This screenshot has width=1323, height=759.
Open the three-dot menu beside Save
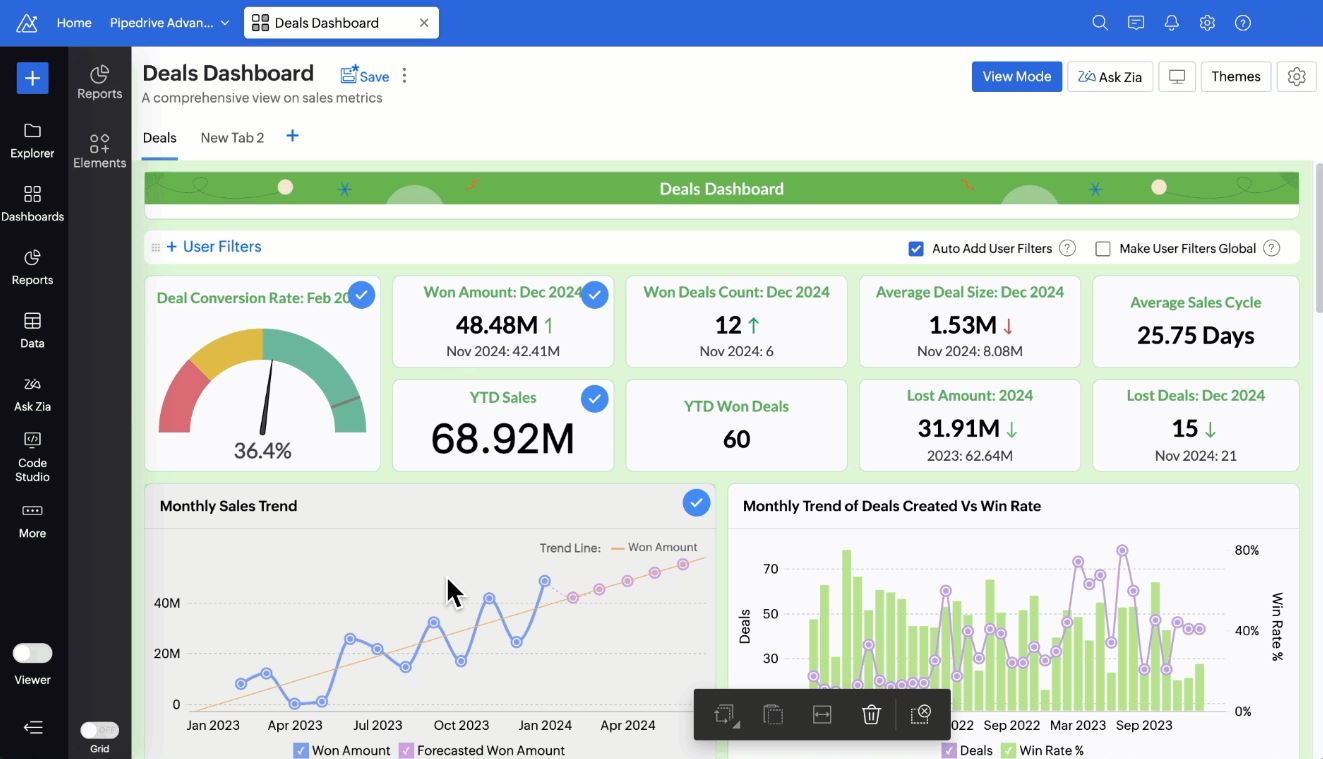point(404,76)
